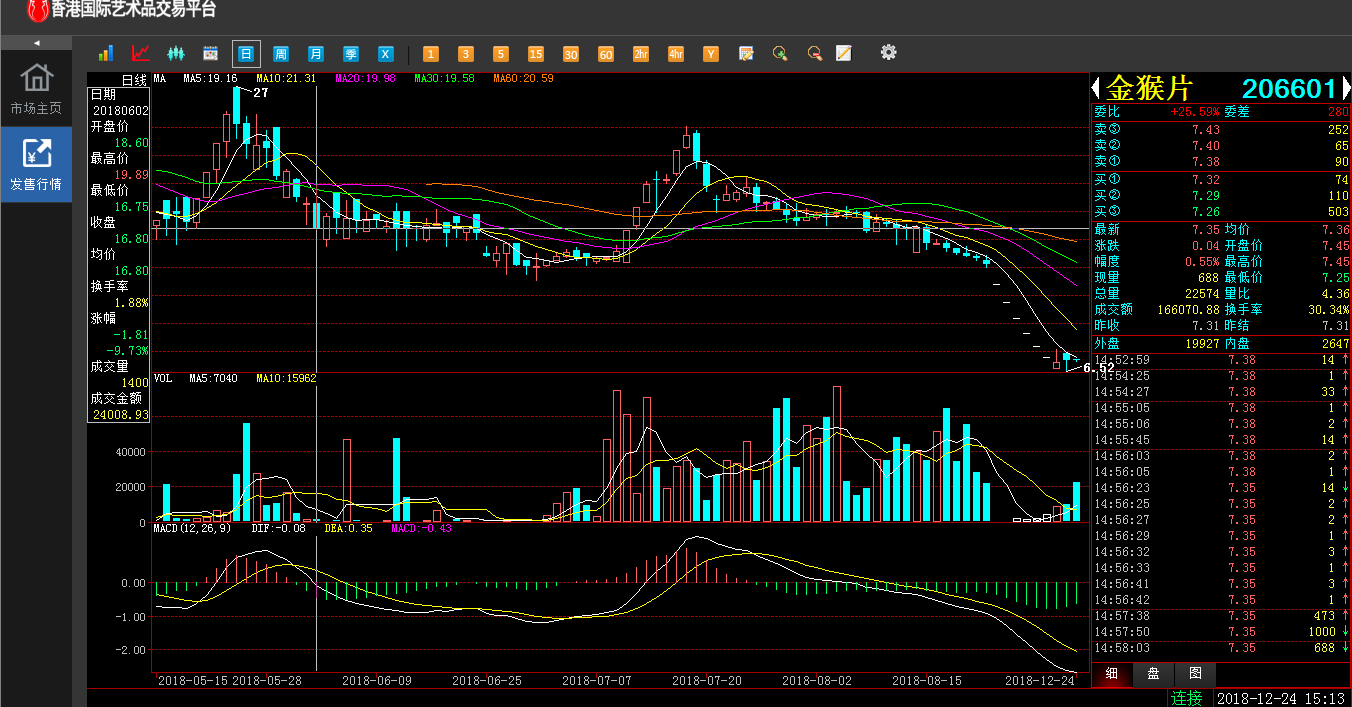Click the 14:57:38 trade row
Image resolution: width=1352 pixels, height=707 pixels.
pyautogui.click(x=1221, y=616)
